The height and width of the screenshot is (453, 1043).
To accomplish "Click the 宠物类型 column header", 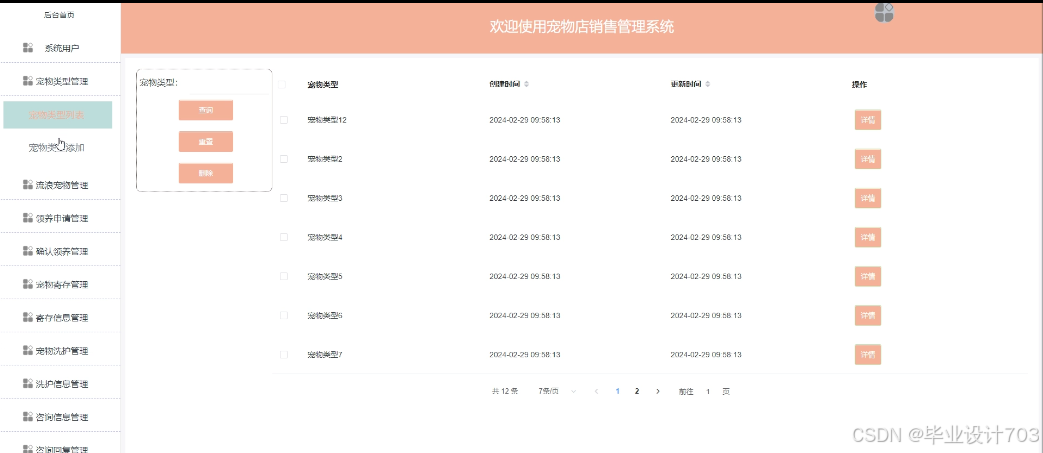I will (x=323, y=84).
